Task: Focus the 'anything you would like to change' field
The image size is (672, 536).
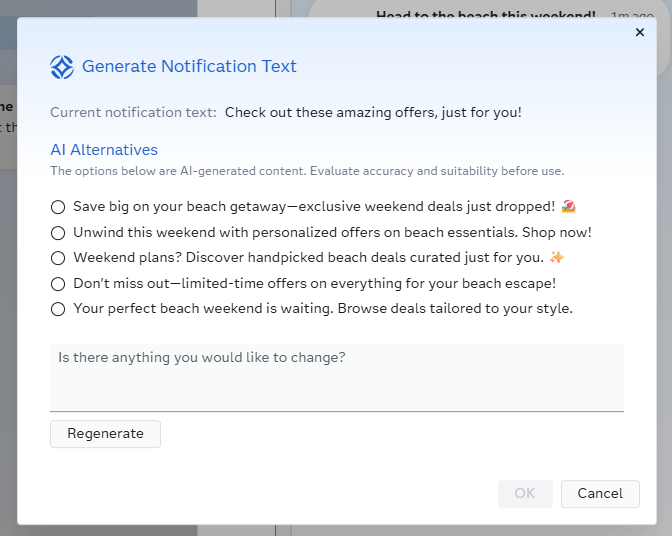Action: click(337, 377)
